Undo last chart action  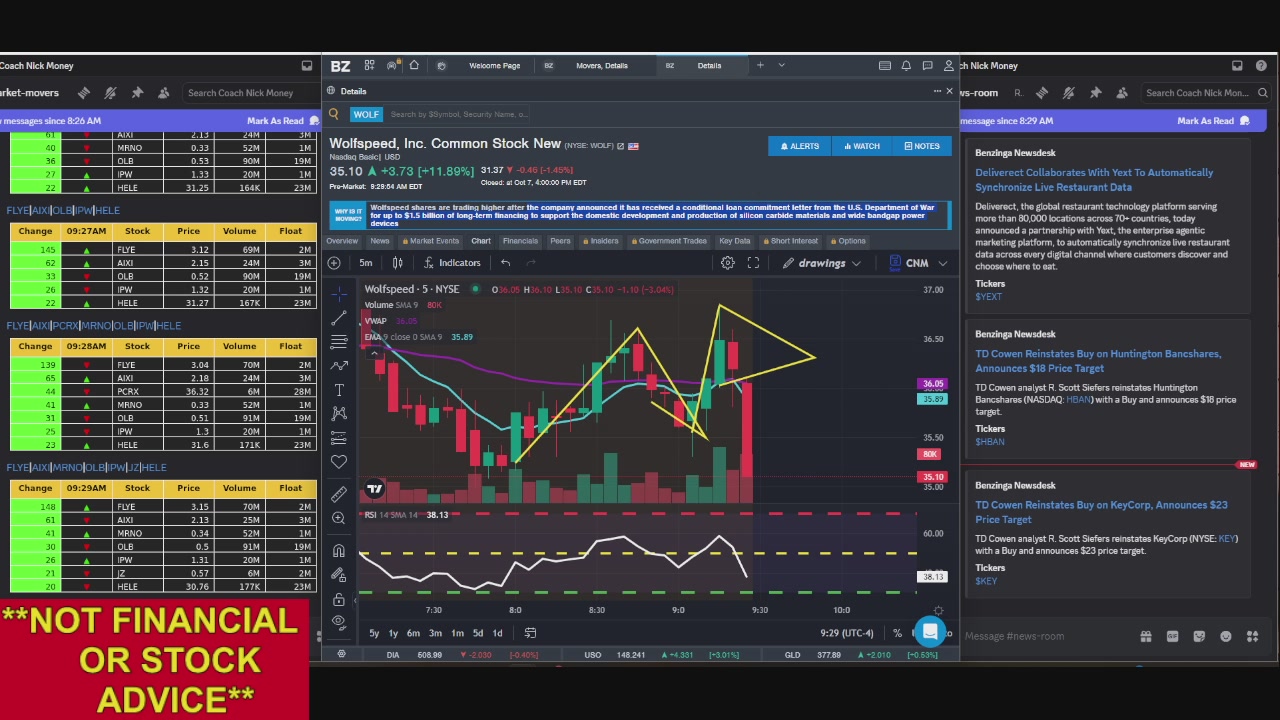pyautogui.click(x=505, y=263)
